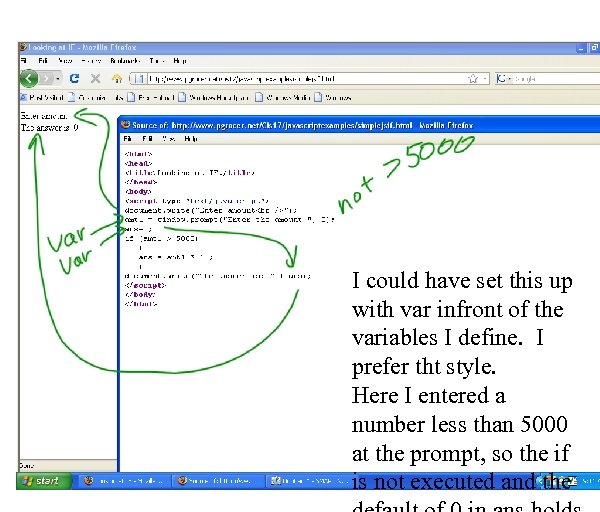Switch to third taskbar application button
The image size is (600, 512).
(x=309, y=481)
